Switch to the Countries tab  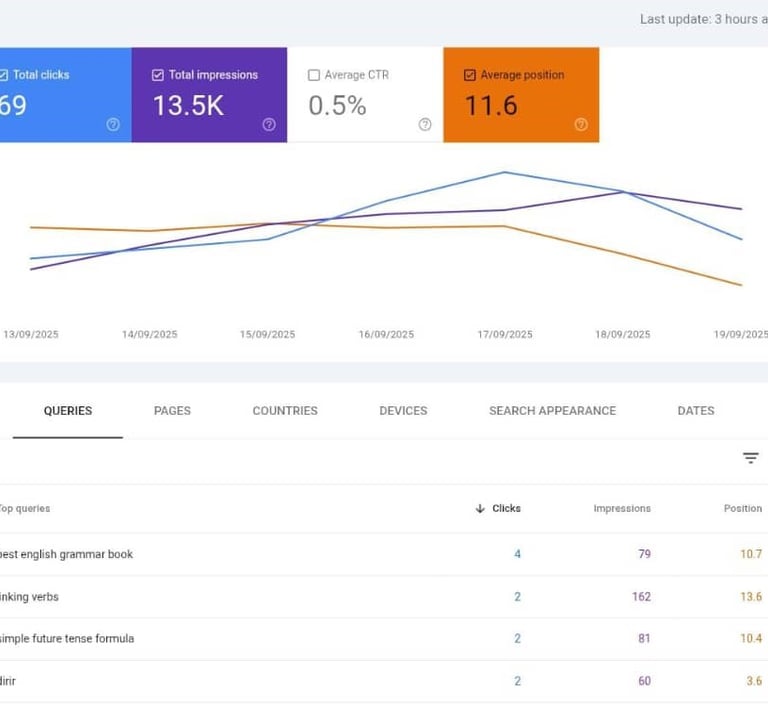point(285,411)
